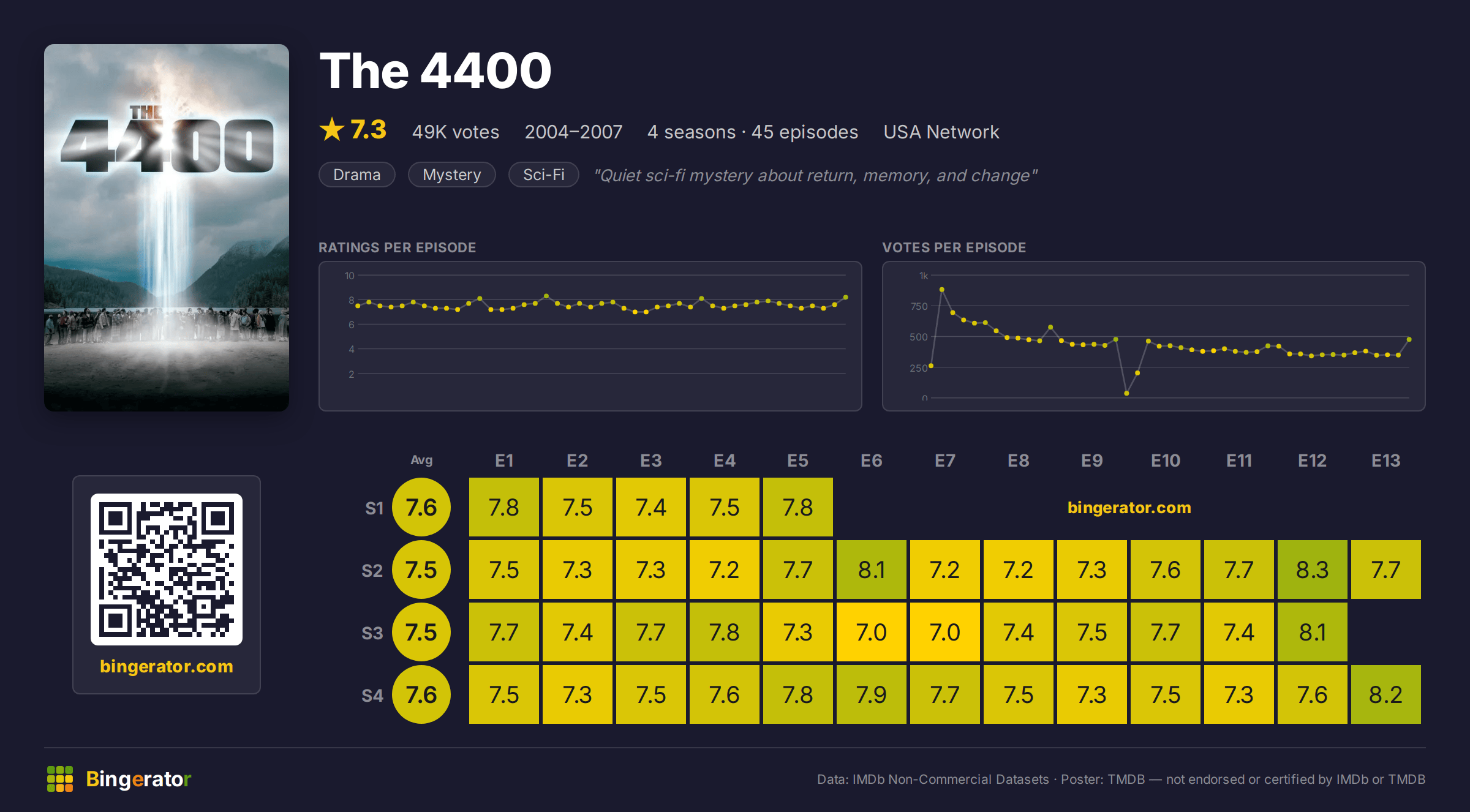
Task: Click the E7 column header
Action: 945,461
